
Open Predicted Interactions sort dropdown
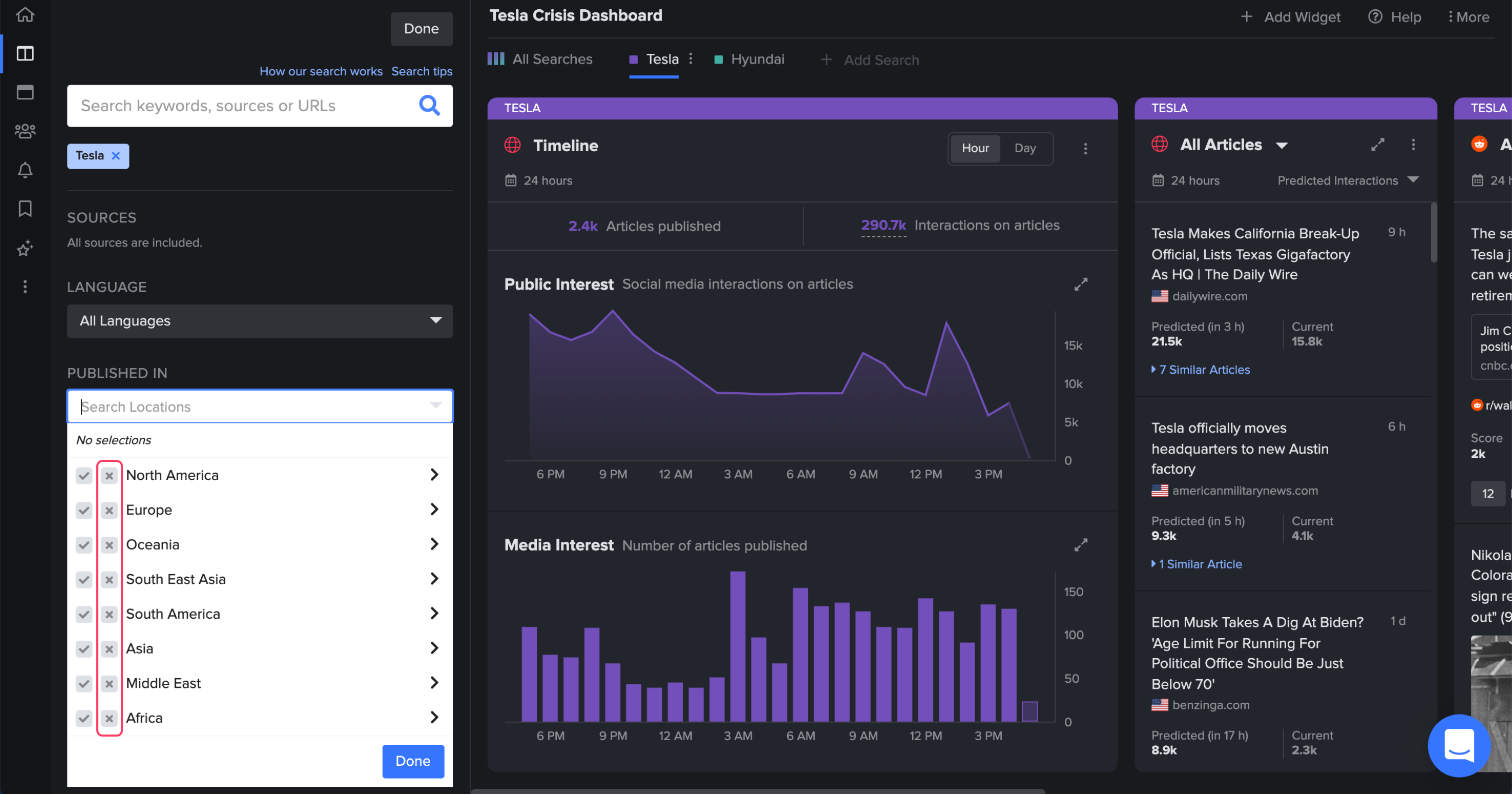point(1348,181)
